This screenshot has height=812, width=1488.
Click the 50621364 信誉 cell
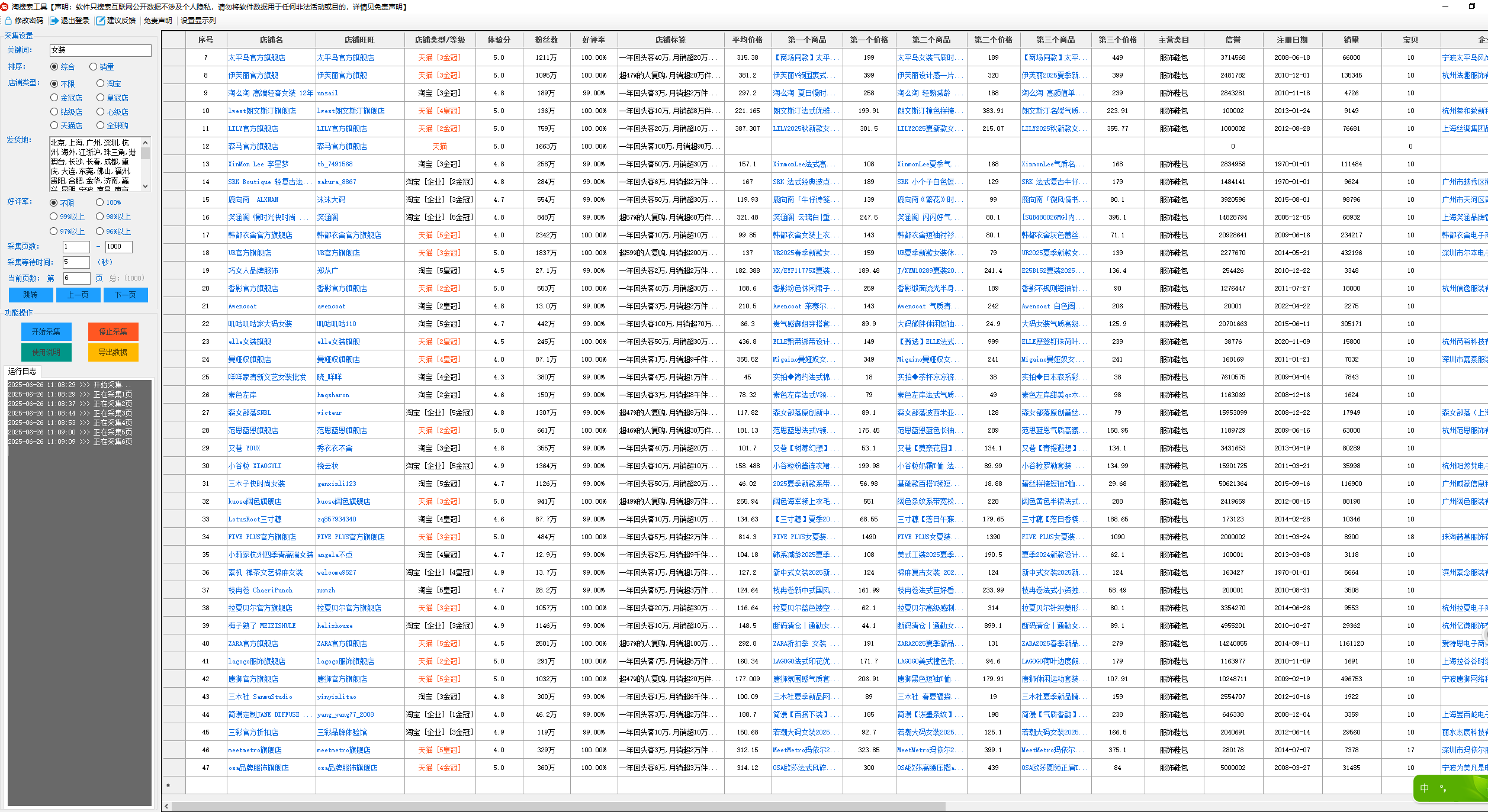point(1233,484)
